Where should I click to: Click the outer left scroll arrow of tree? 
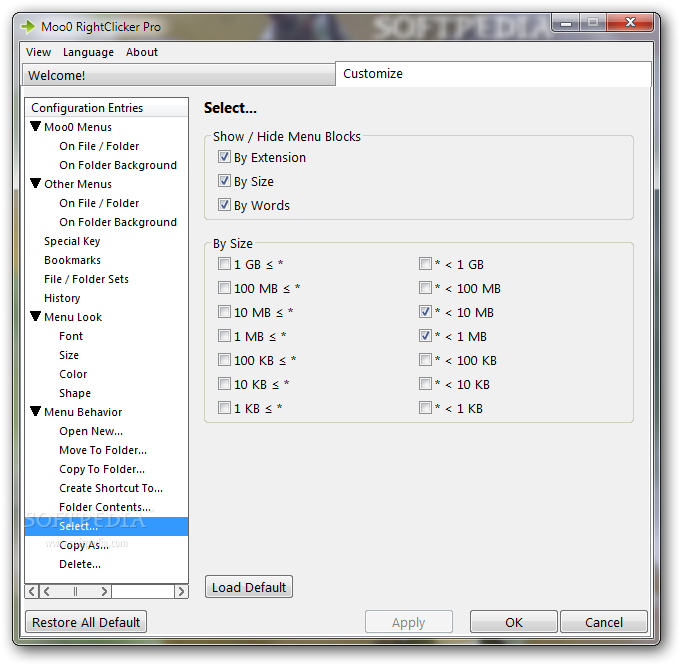coord(32,591)
